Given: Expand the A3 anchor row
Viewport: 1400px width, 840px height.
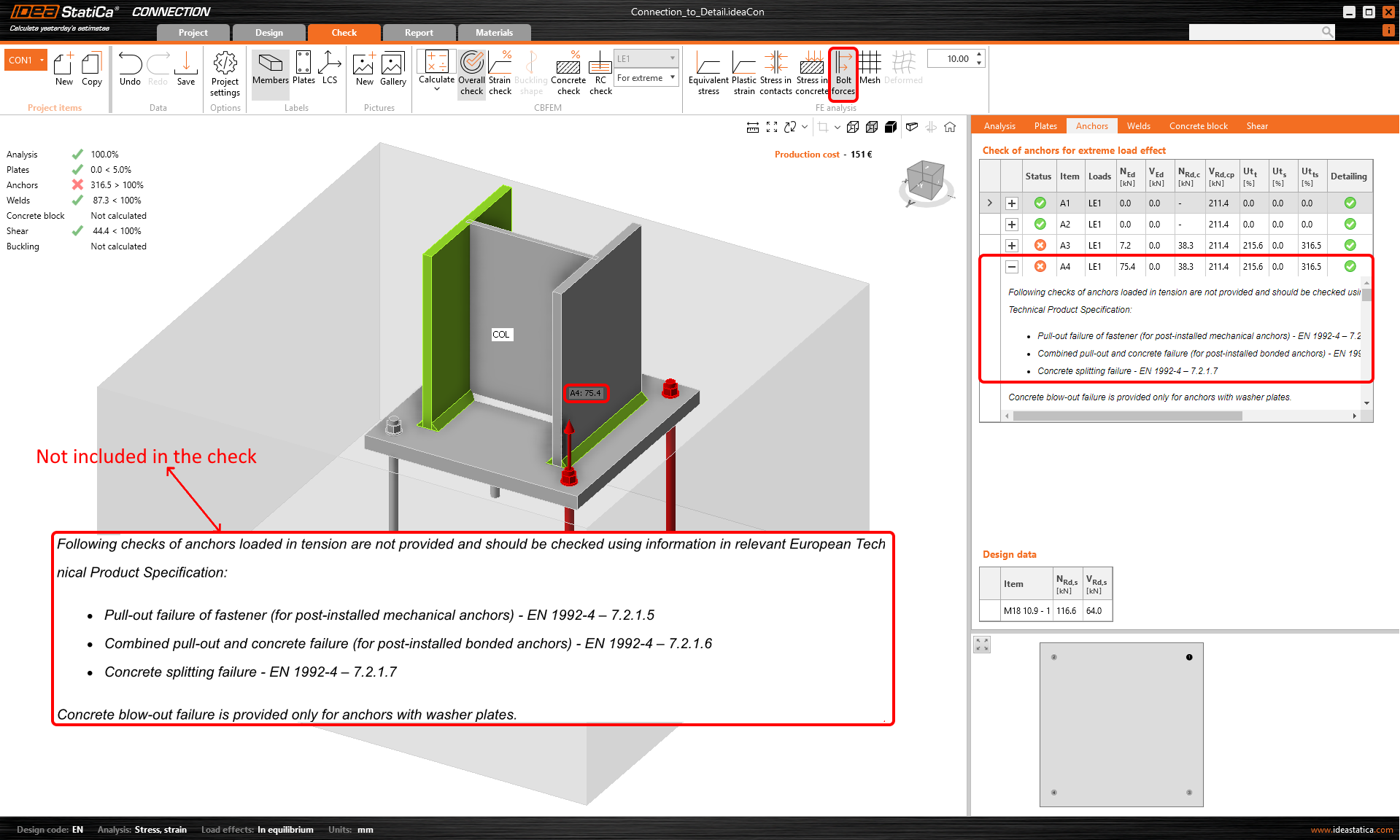Looking at the screenshot, I should tap(1011, 245).
